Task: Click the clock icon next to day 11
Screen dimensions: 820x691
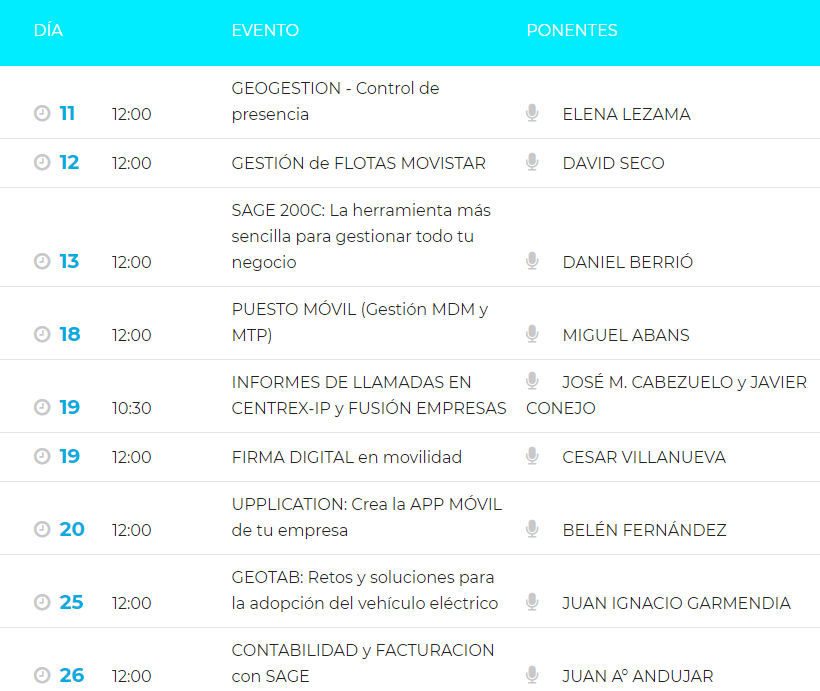Action: [x=41, y=114]
